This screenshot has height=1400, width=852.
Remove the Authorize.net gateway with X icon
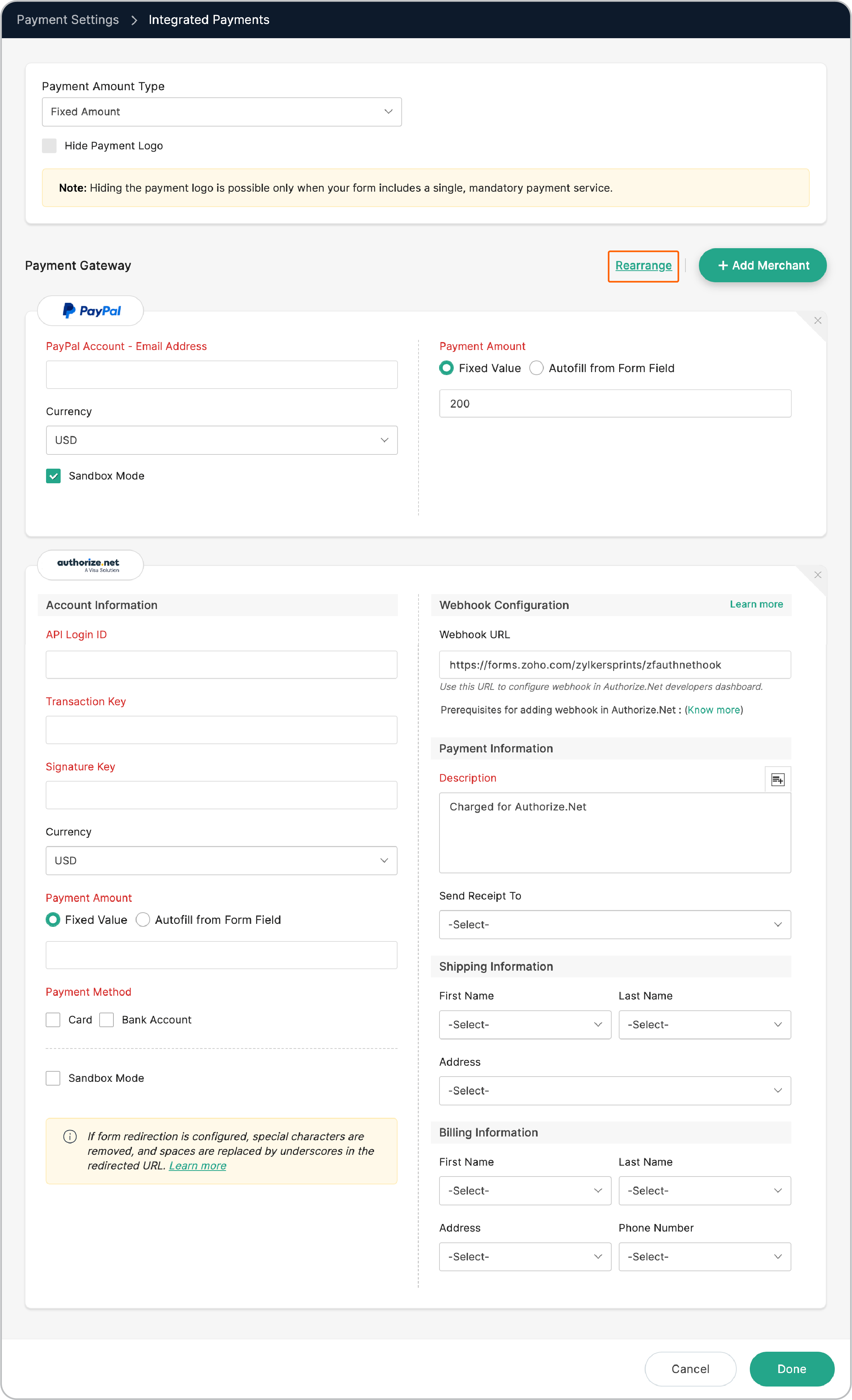817,575
